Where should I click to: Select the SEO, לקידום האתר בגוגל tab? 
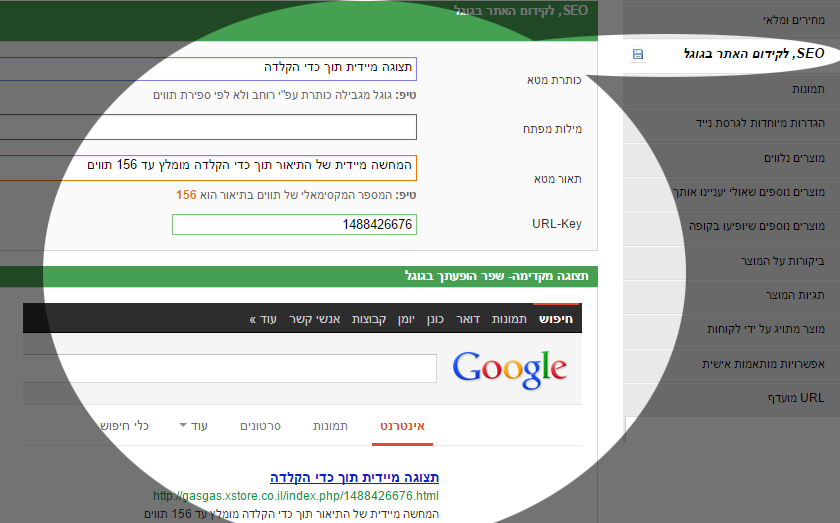tap(754, 54)
